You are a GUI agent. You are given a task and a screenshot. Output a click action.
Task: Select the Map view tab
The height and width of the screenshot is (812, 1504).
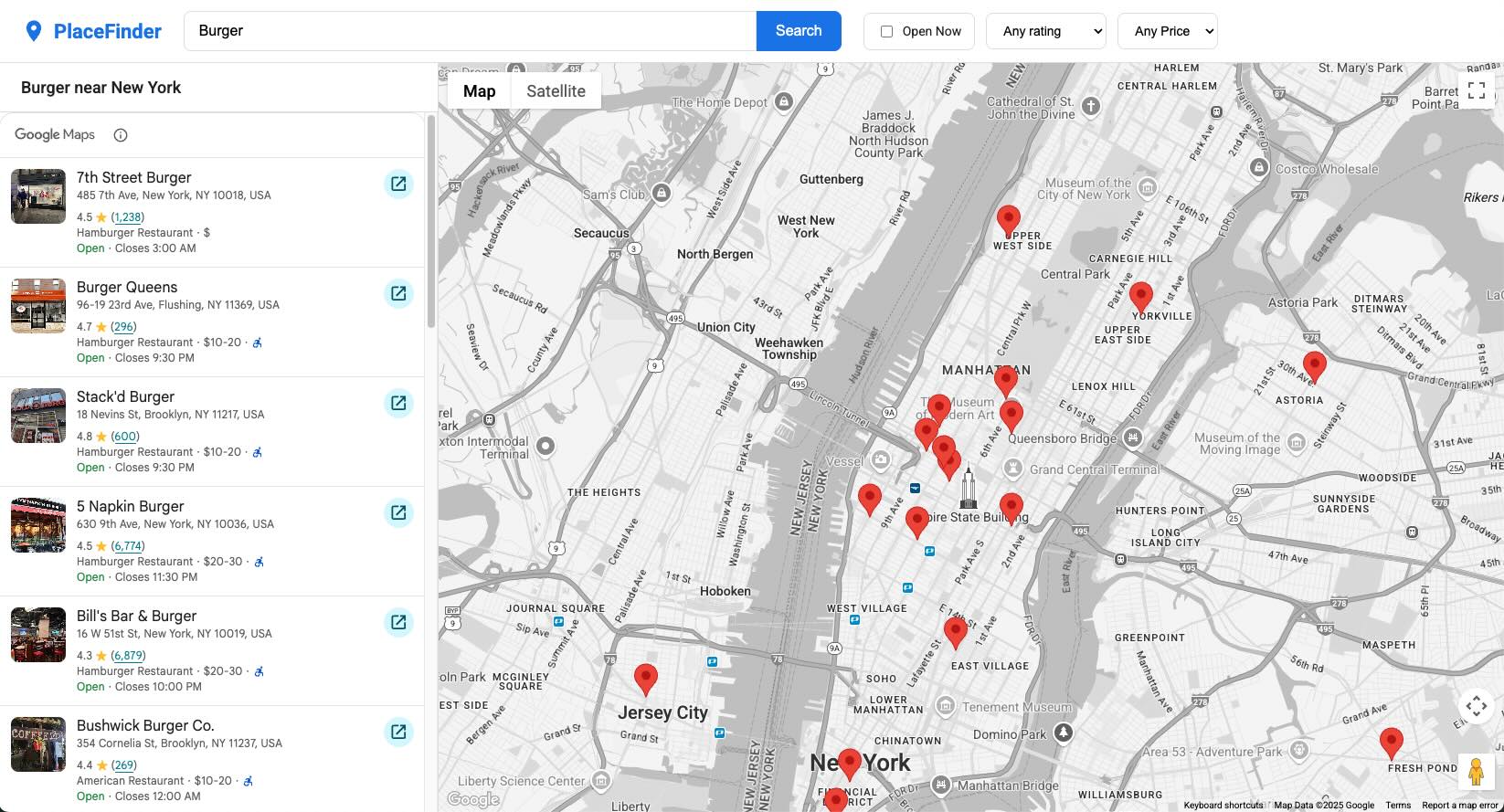click(x=479, y=91)
